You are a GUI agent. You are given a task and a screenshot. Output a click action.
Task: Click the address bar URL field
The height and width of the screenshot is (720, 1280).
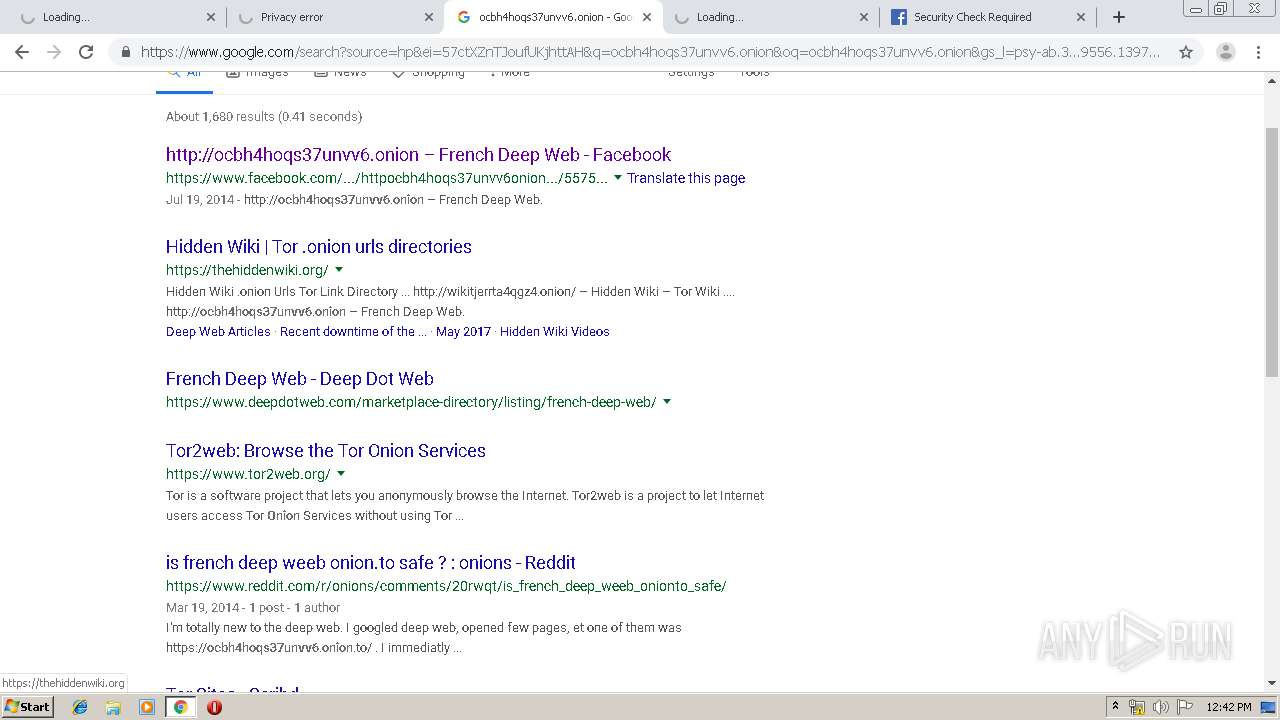click(650, 52)
